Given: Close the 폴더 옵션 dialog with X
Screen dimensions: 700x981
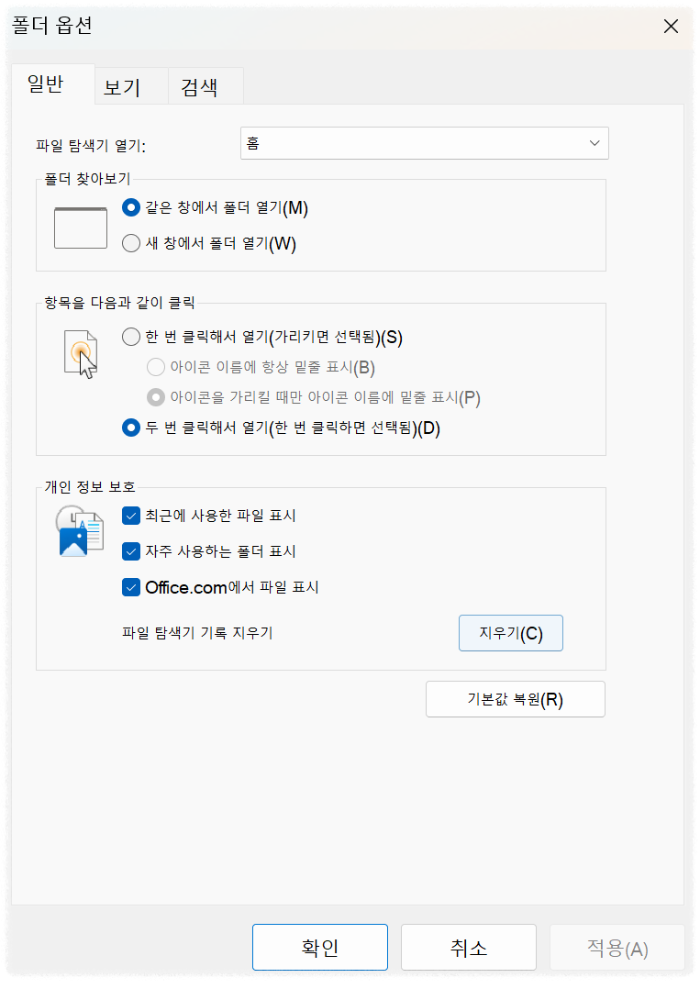Looking at the screenshot, I should coord(671,27).
